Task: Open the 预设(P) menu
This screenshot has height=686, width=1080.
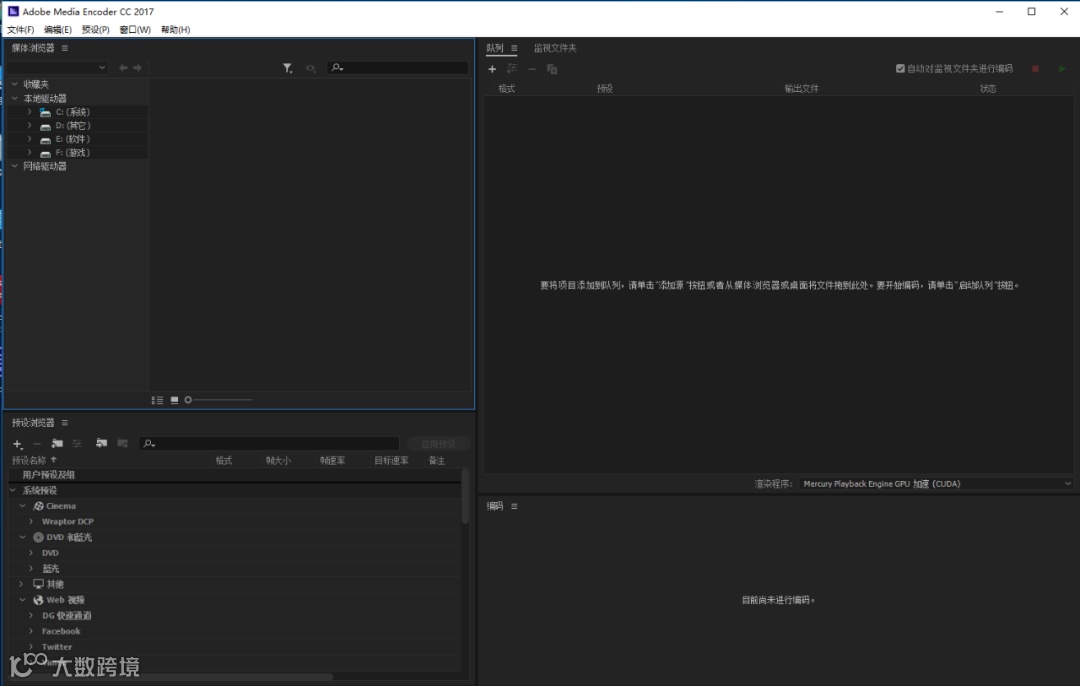Action: [96, 30]
